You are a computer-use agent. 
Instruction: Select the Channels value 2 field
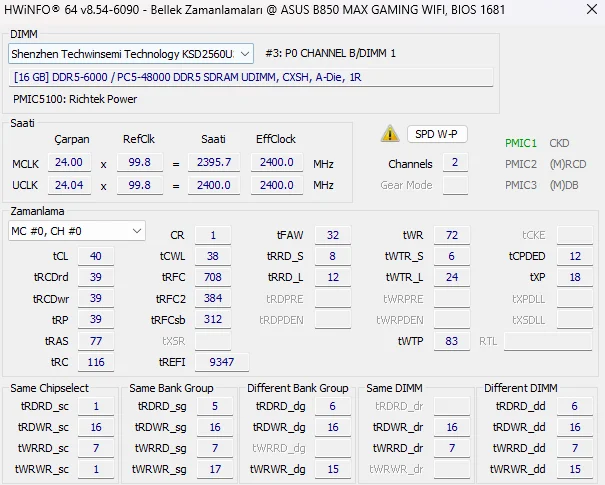(x=455, y=162)
